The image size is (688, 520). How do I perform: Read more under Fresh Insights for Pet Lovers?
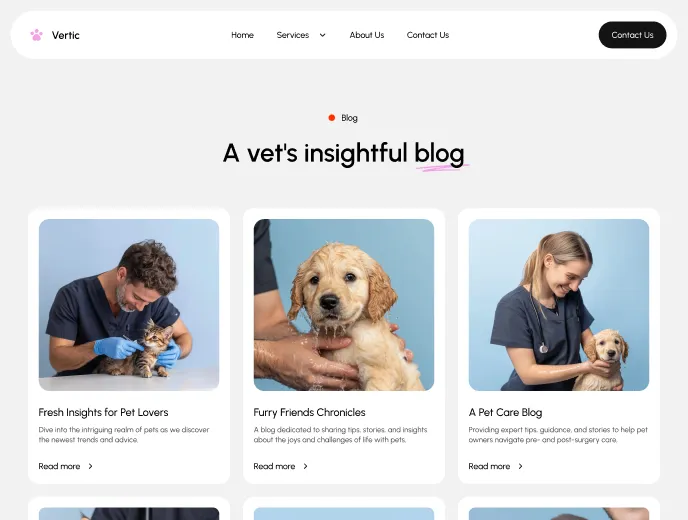pos(59,466)
